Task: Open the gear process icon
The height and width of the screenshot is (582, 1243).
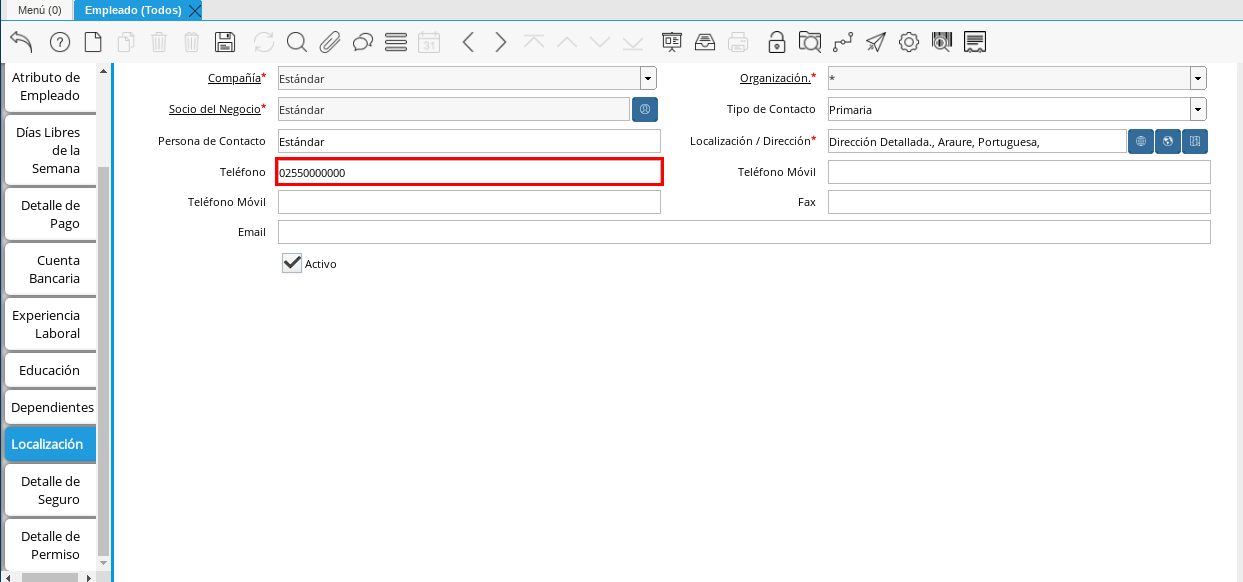Action: point(909,42)
